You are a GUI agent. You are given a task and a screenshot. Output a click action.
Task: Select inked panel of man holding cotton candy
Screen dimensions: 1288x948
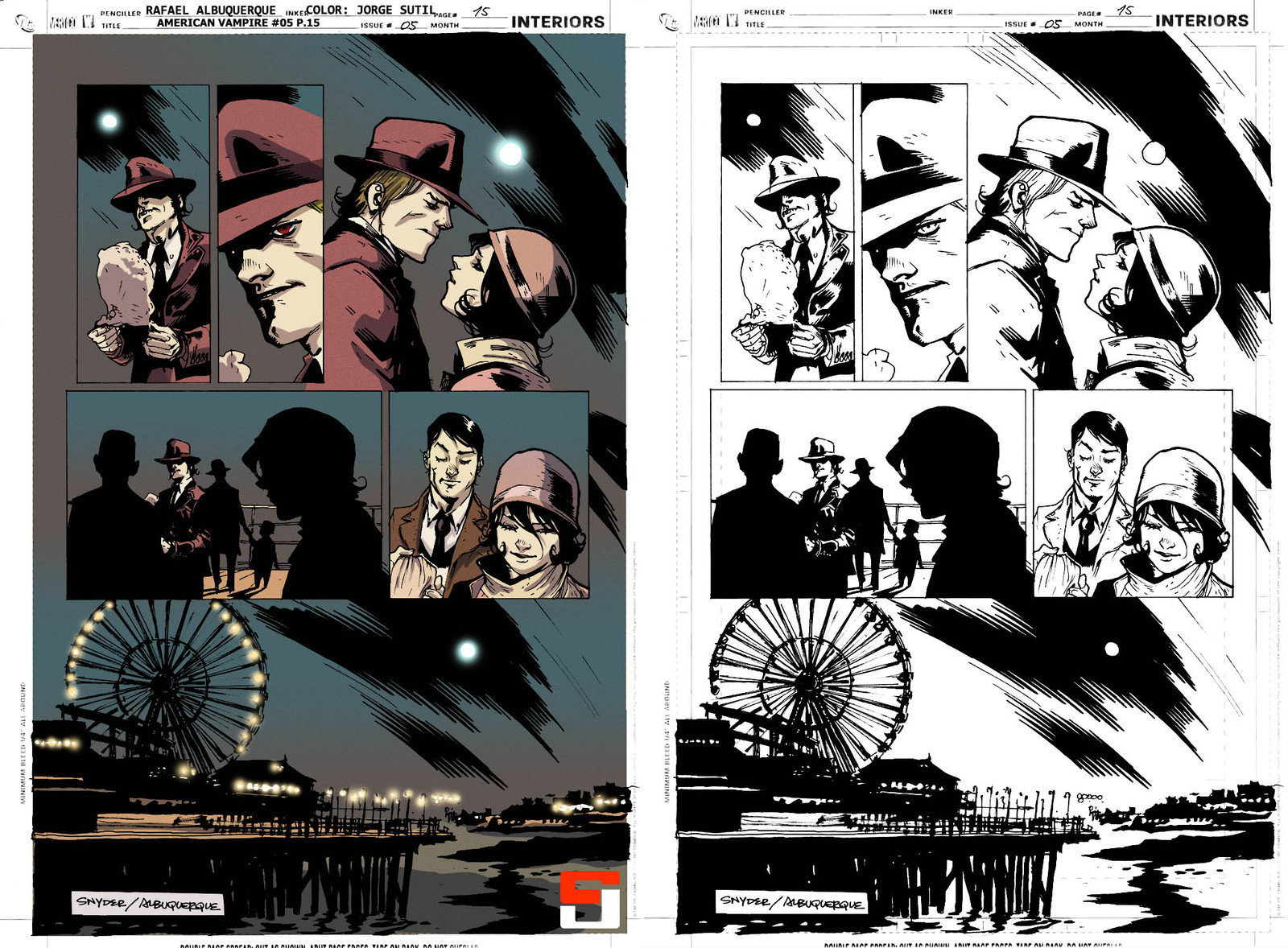click(x=787, y=232)
